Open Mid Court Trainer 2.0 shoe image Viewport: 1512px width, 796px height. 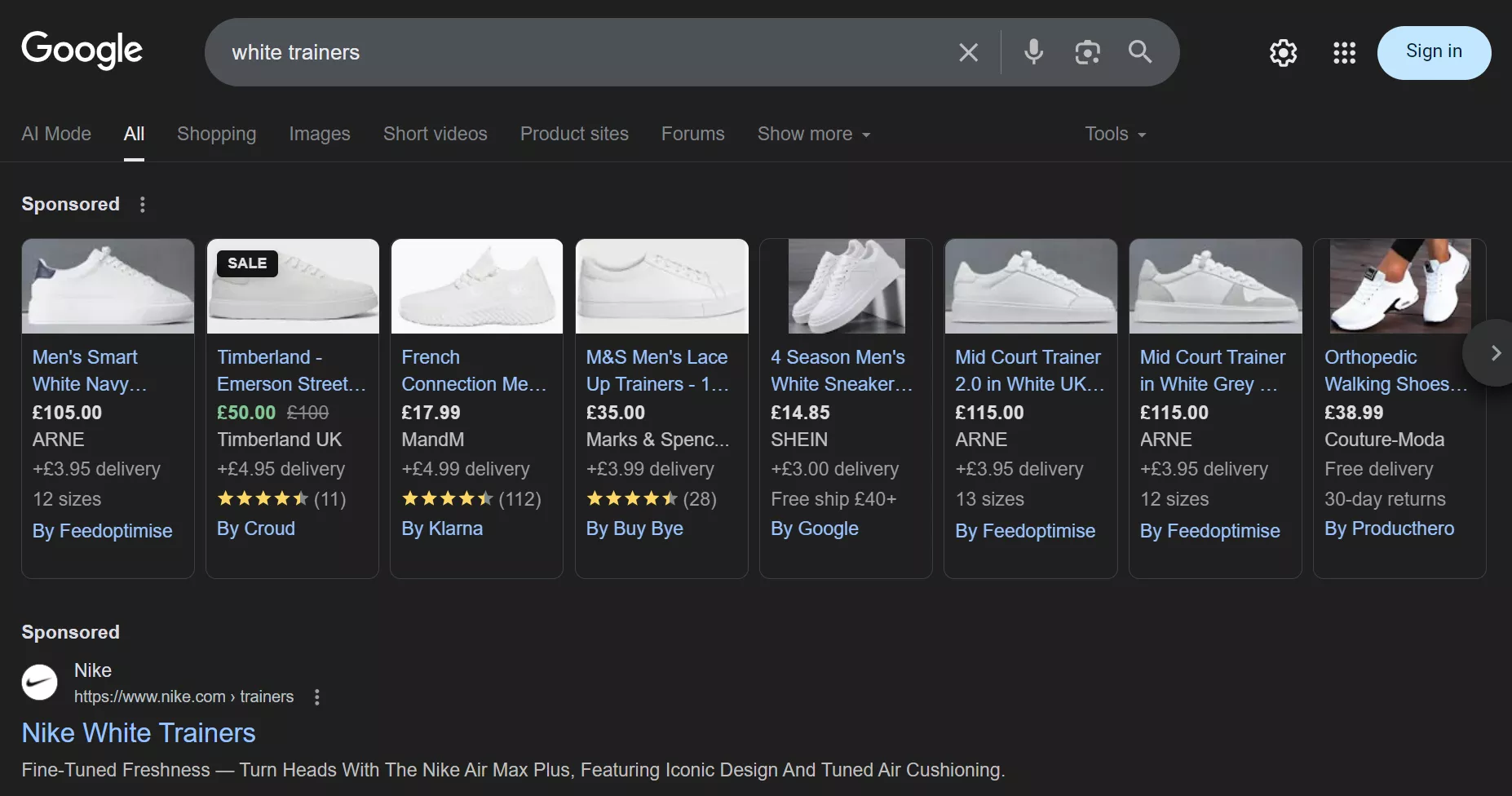tap(1031, 286)
